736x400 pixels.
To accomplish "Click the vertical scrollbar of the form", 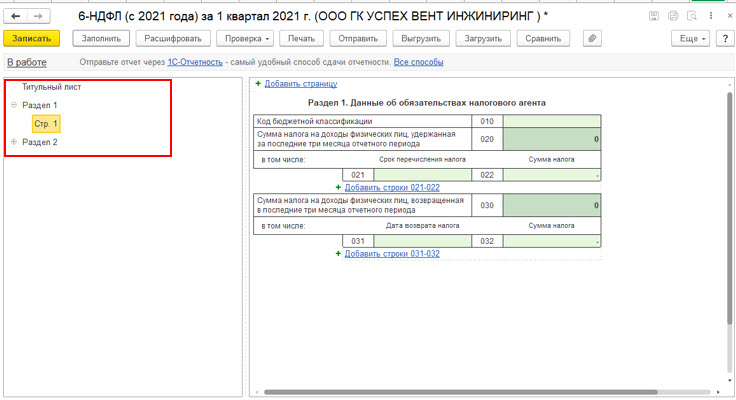I will [729, 208].
